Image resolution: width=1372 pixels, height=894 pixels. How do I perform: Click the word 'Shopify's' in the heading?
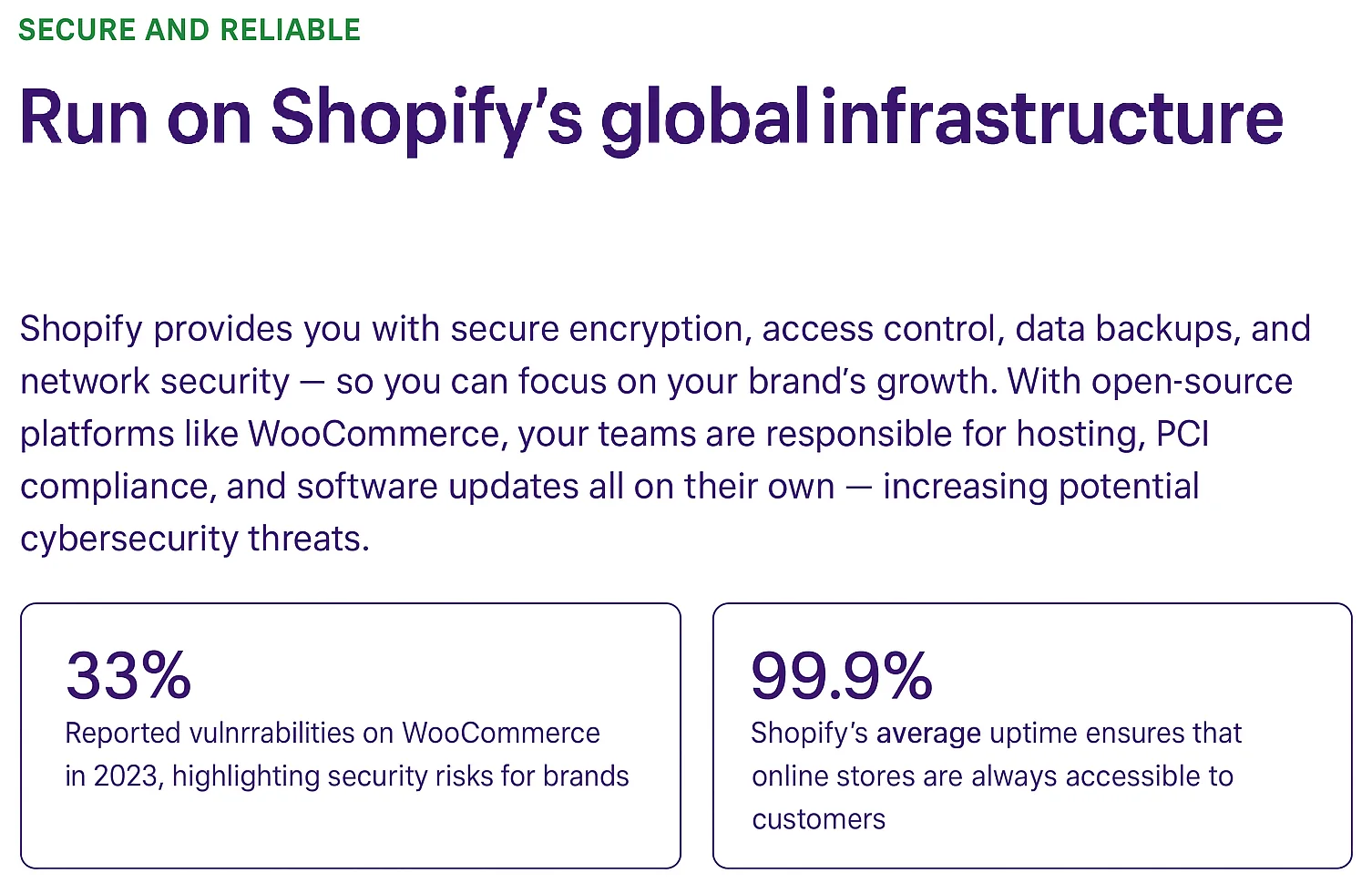tap(426, 118)
